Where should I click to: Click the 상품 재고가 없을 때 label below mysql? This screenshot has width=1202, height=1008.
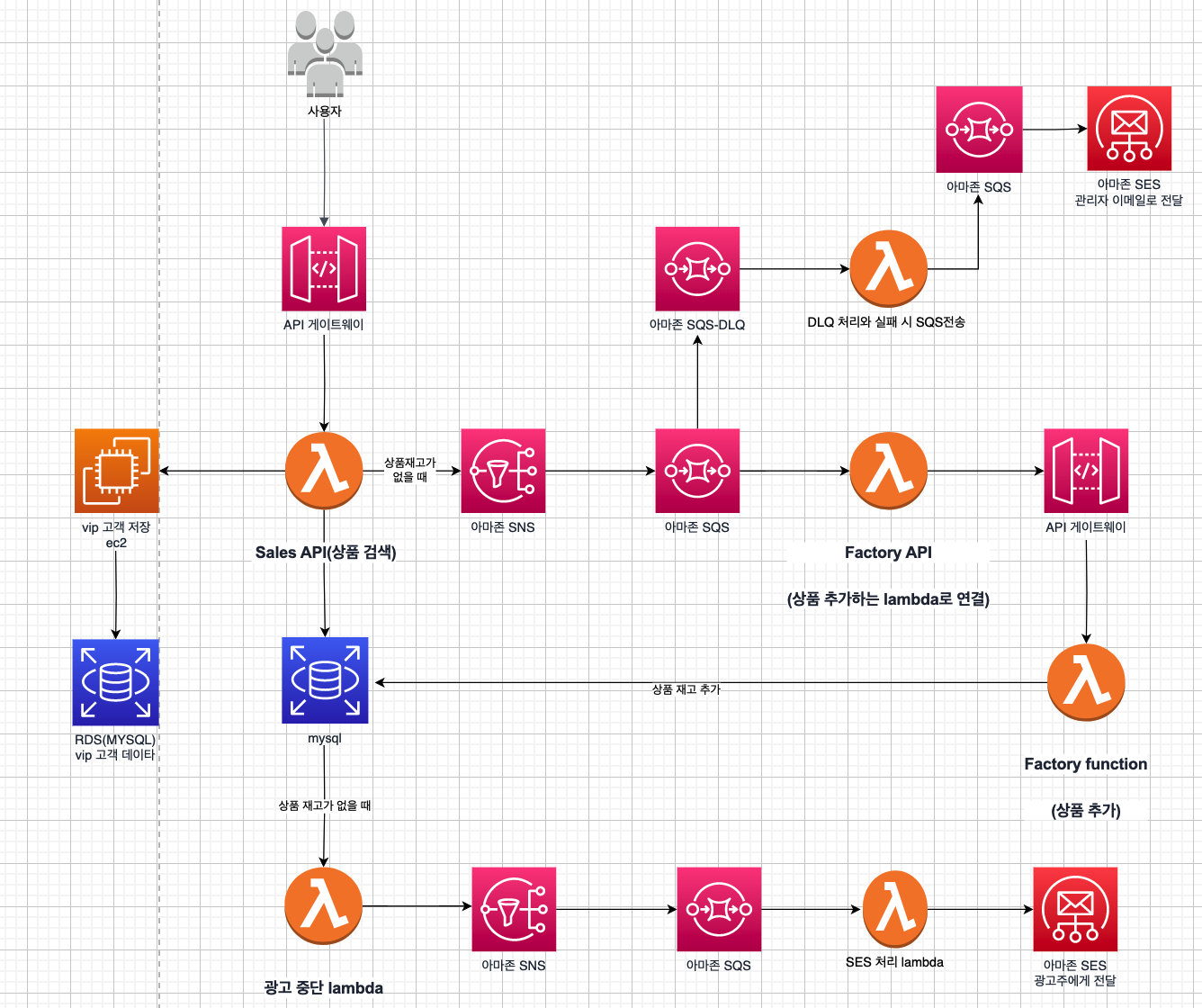tap(325, 805)
